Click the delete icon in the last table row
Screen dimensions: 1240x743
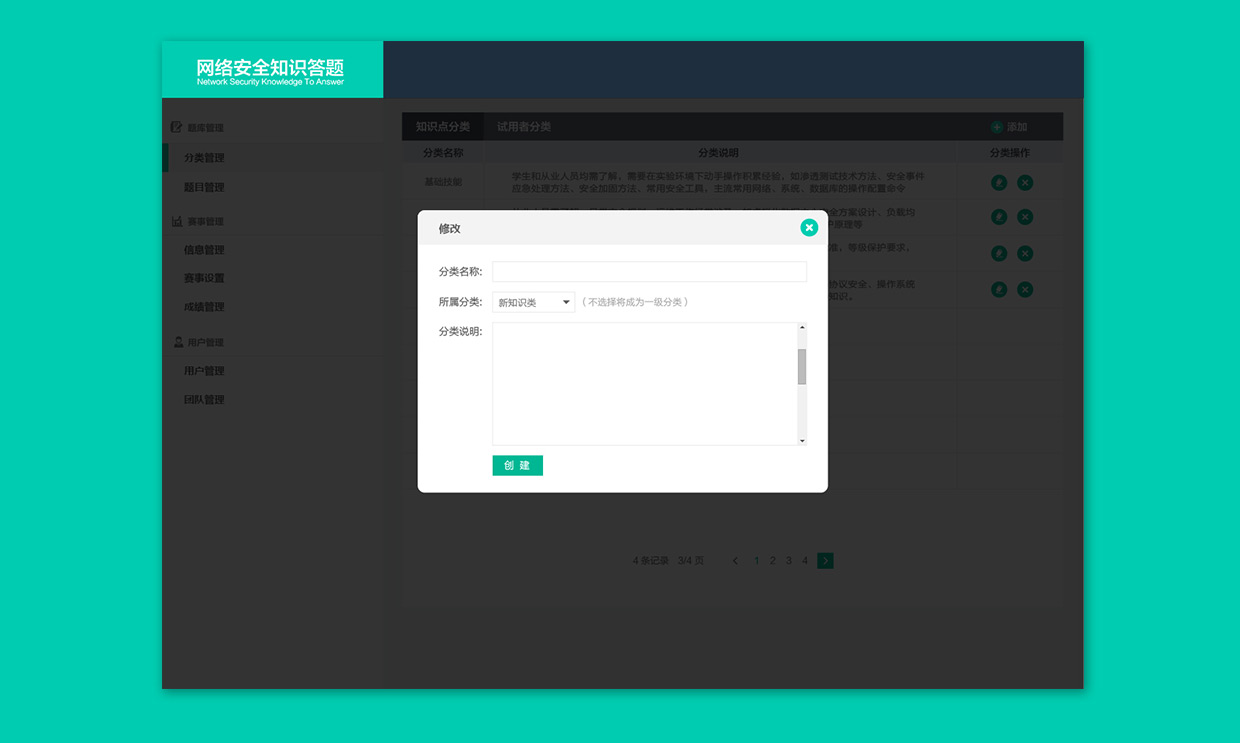click(1025, 290)
